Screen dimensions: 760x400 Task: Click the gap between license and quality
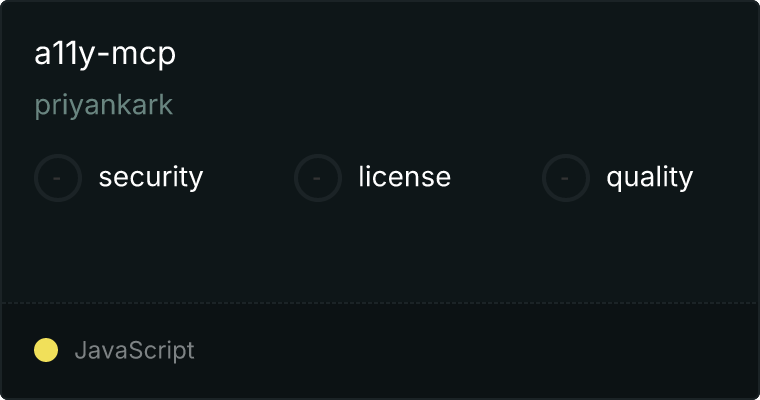pos(496,178)
